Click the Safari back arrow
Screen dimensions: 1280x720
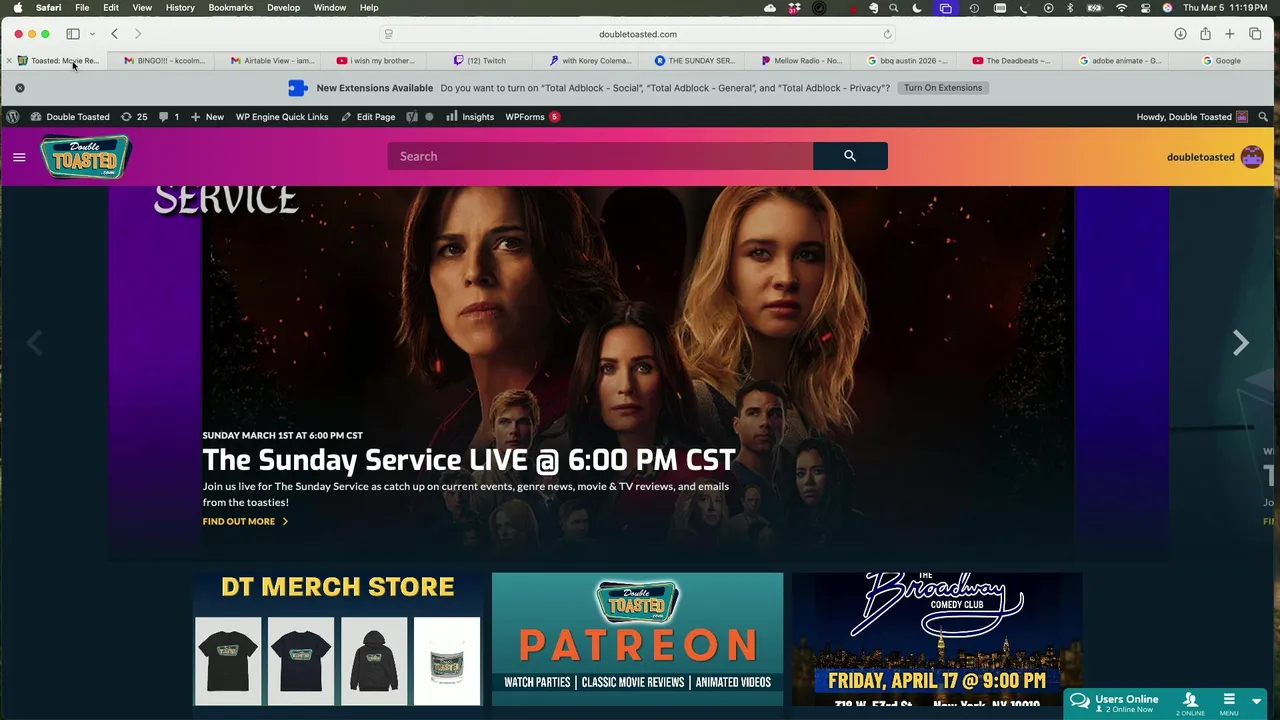click(x=114, y=34)
